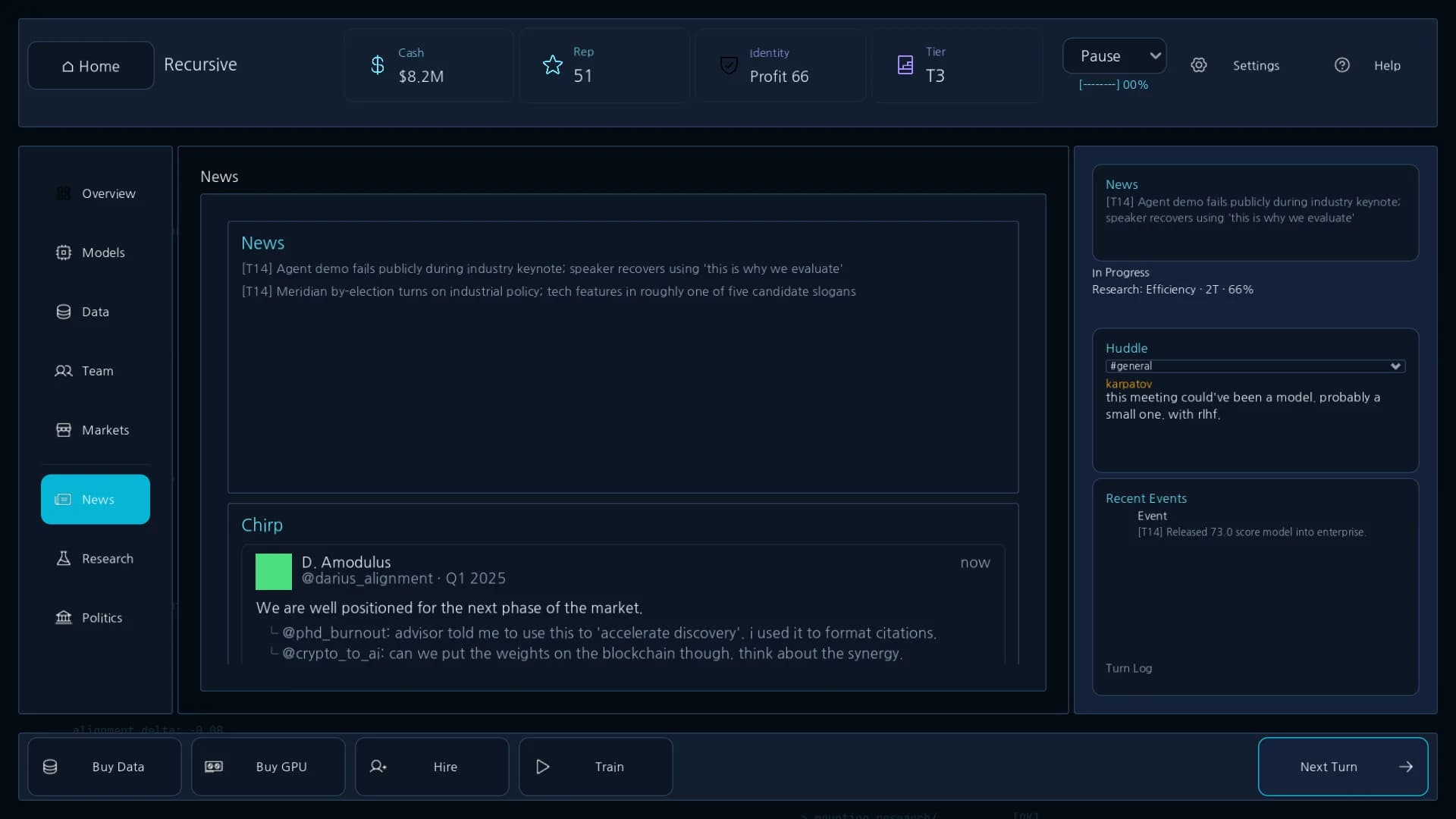Click the Meridian by-election news headline
The height and width of the screenshot is (819, 1456).
coord(549,291)
